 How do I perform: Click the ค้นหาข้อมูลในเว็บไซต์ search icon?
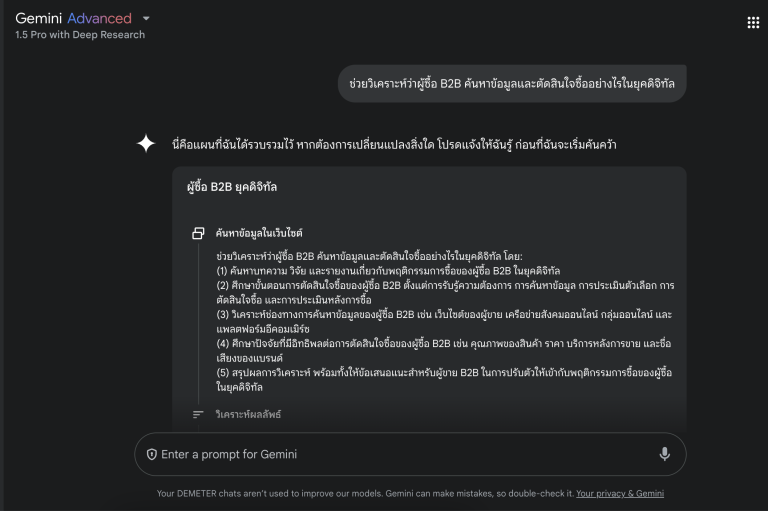(x=198, y=233)
